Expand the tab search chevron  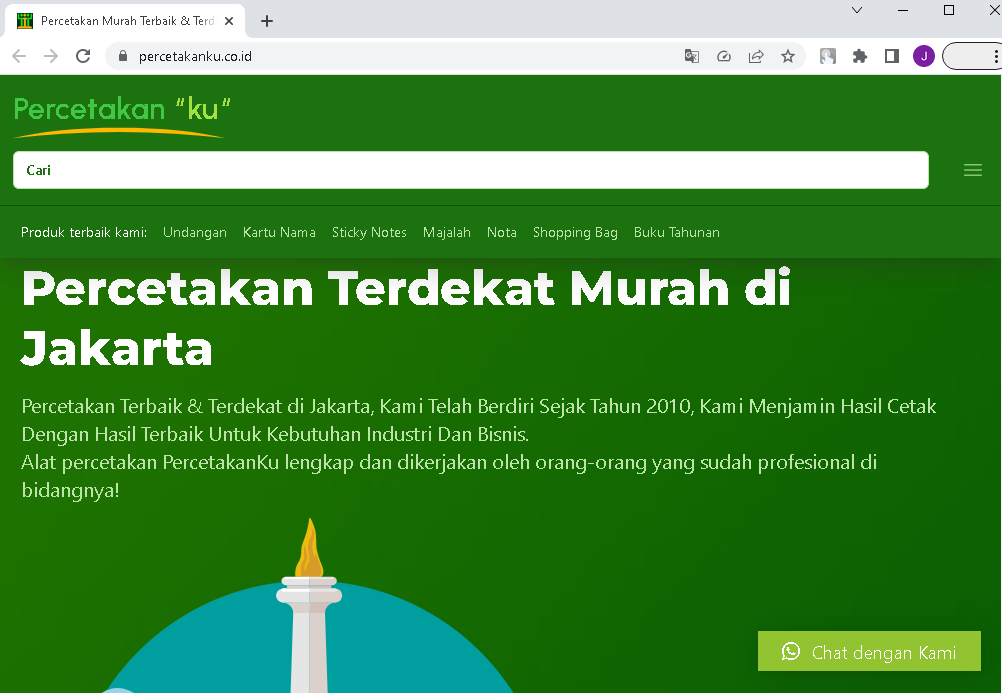(x=858, y=10)
